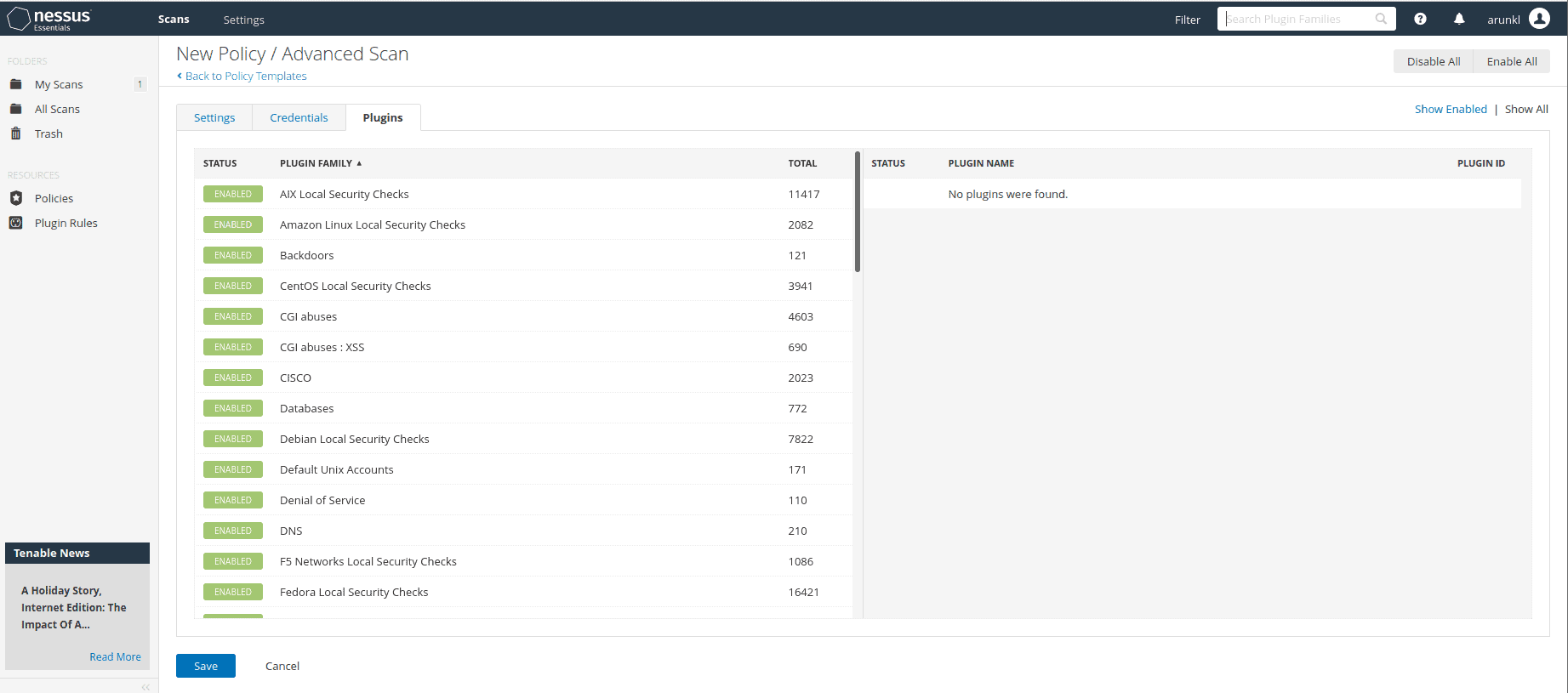
Task: Select the DNS family name
Action: [291, 531]
